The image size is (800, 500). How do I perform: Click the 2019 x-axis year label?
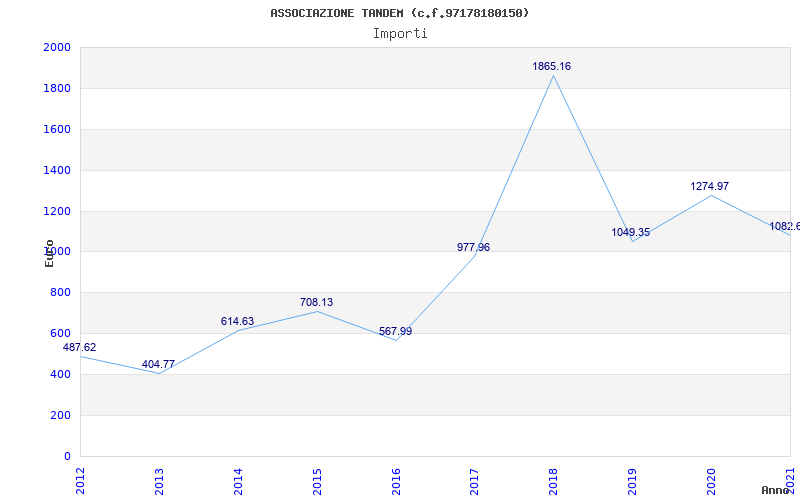633,481
